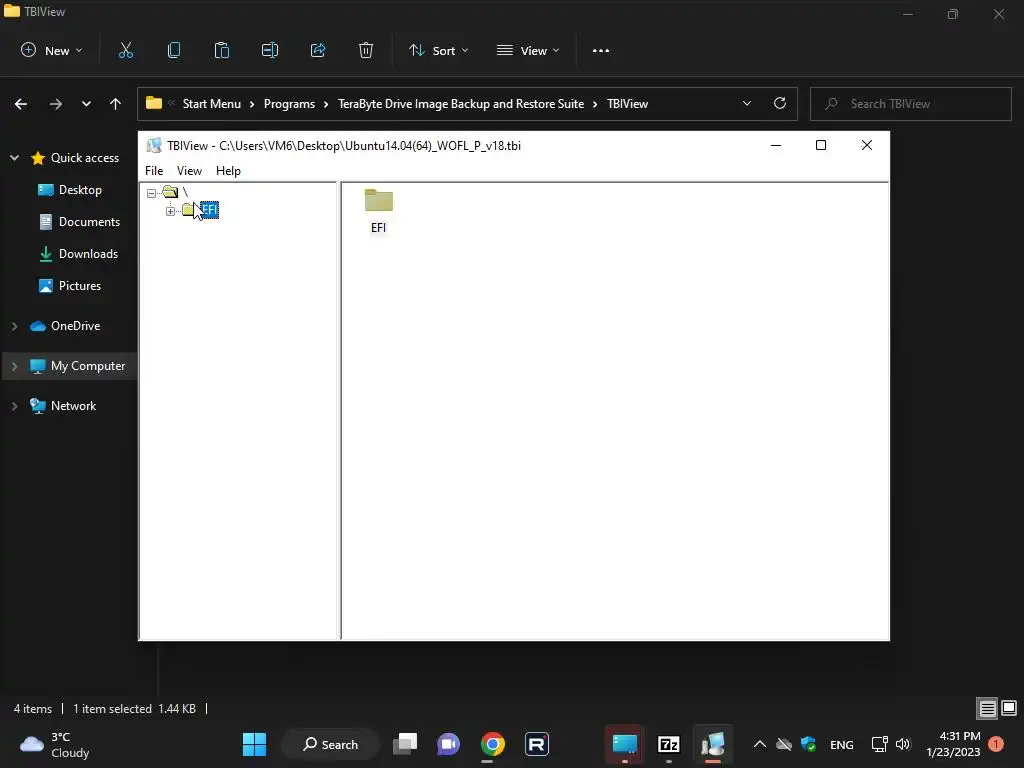
Task: Click the Copy icon in Explorer toolbar
Action: [174, 50]
